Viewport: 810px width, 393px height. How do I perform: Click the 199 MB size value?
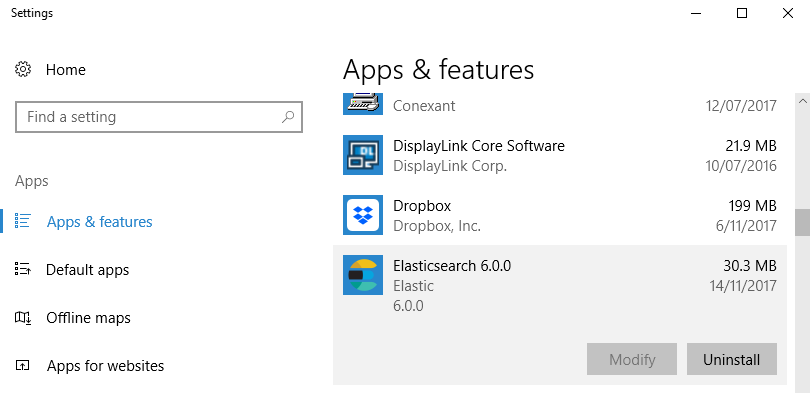752,206
